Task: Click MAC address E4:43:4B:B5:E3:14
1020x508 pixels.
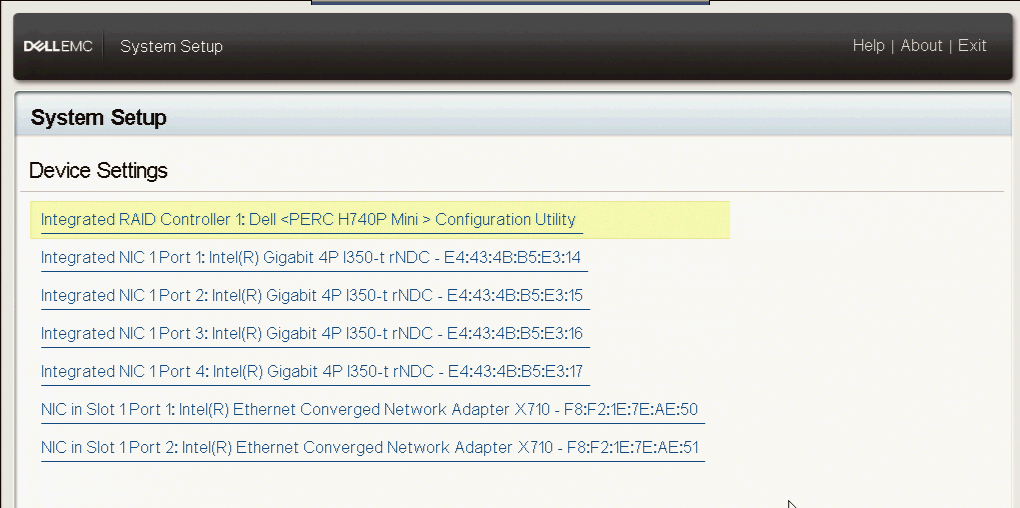Action: coord(512,258)
